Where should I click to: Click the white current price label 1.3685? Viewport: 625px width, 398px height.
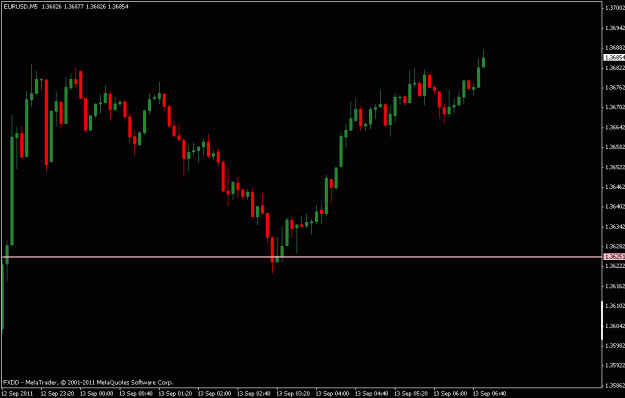tap(614, 58)
